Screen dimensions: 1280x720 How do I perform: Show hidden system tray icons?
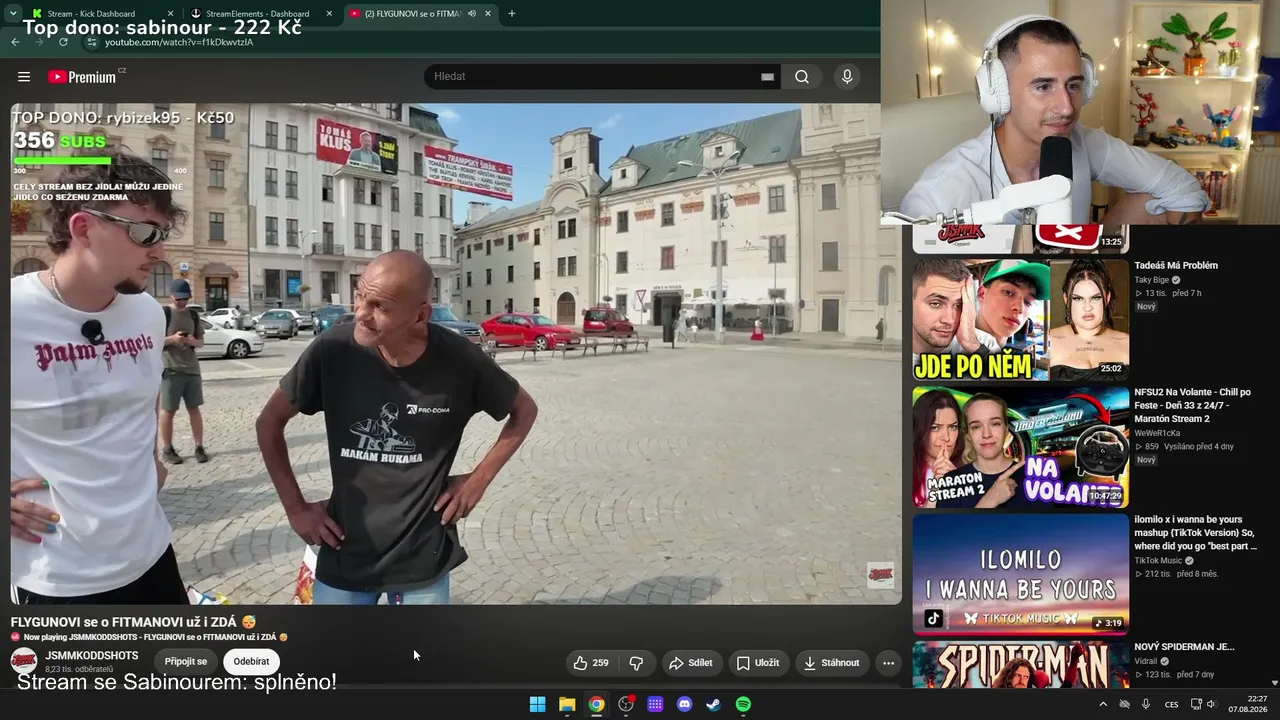1103,704
